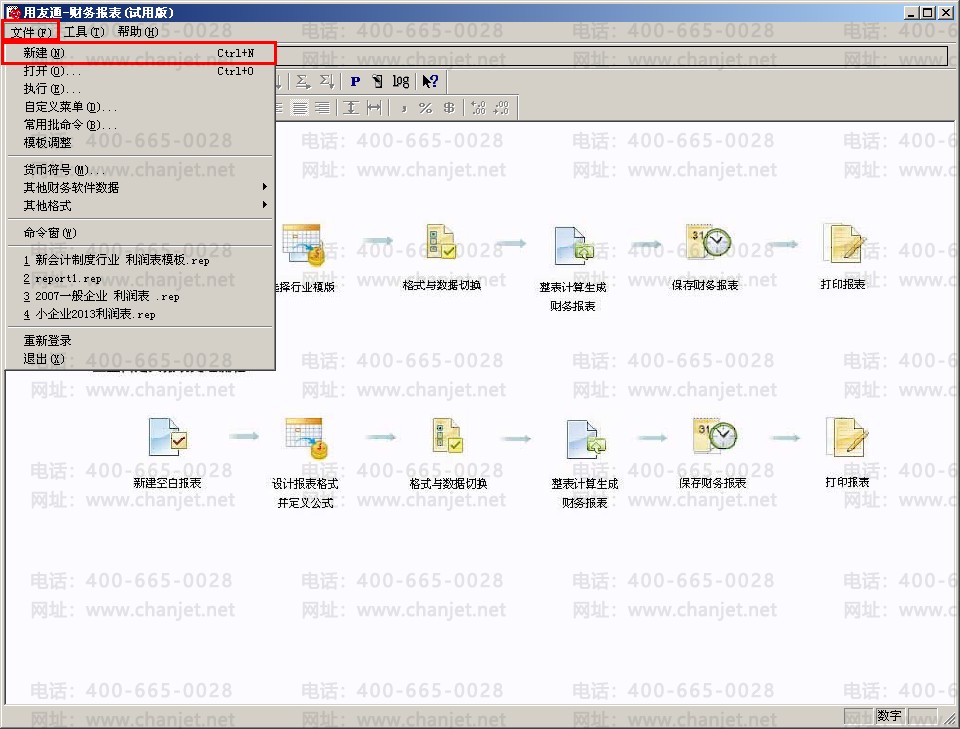Maximize the 用友通-财务报表 window
960x729 pixels.
927,12
